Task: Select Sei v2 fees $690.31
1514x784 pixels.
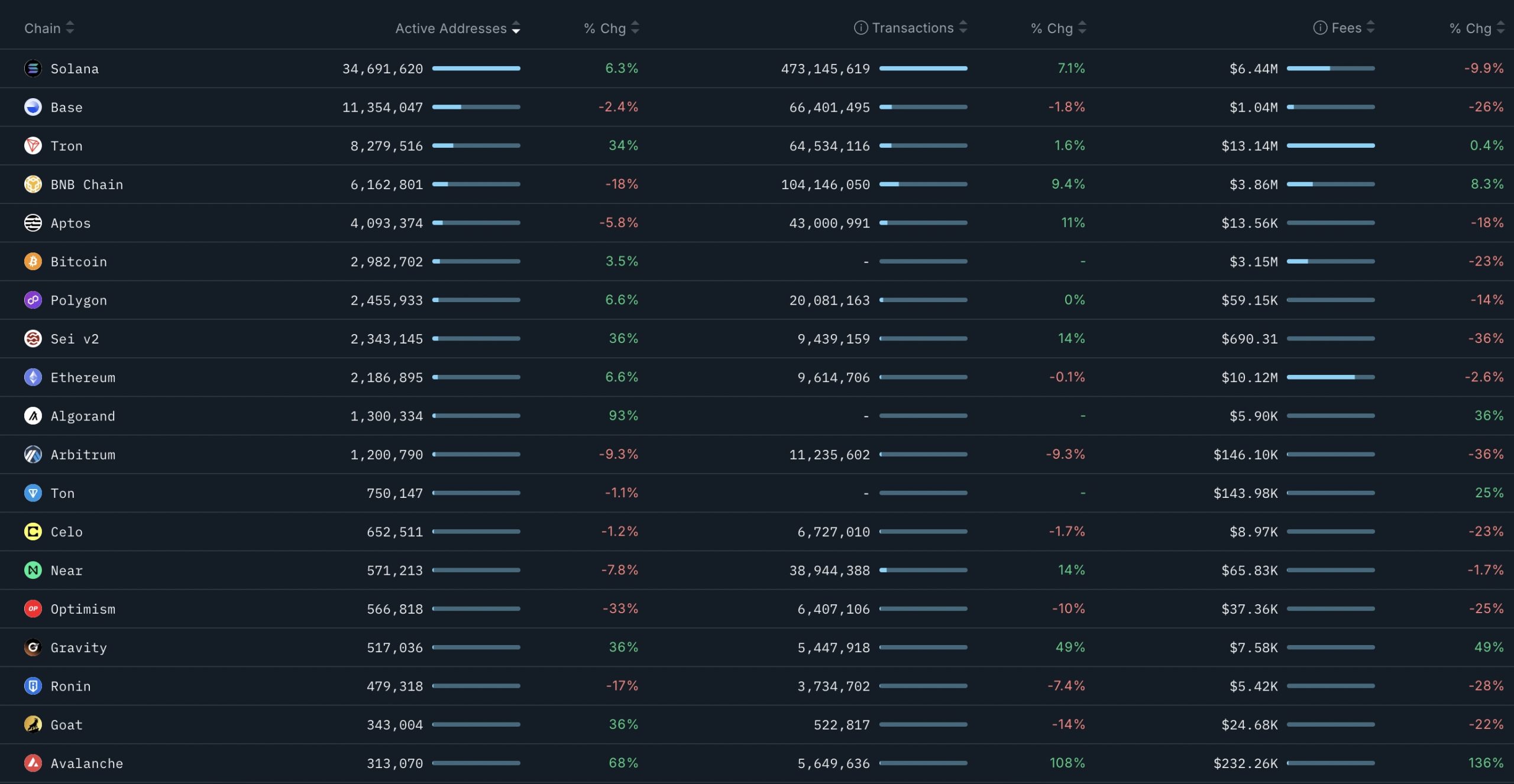Action: click(x=1250, y=339)
